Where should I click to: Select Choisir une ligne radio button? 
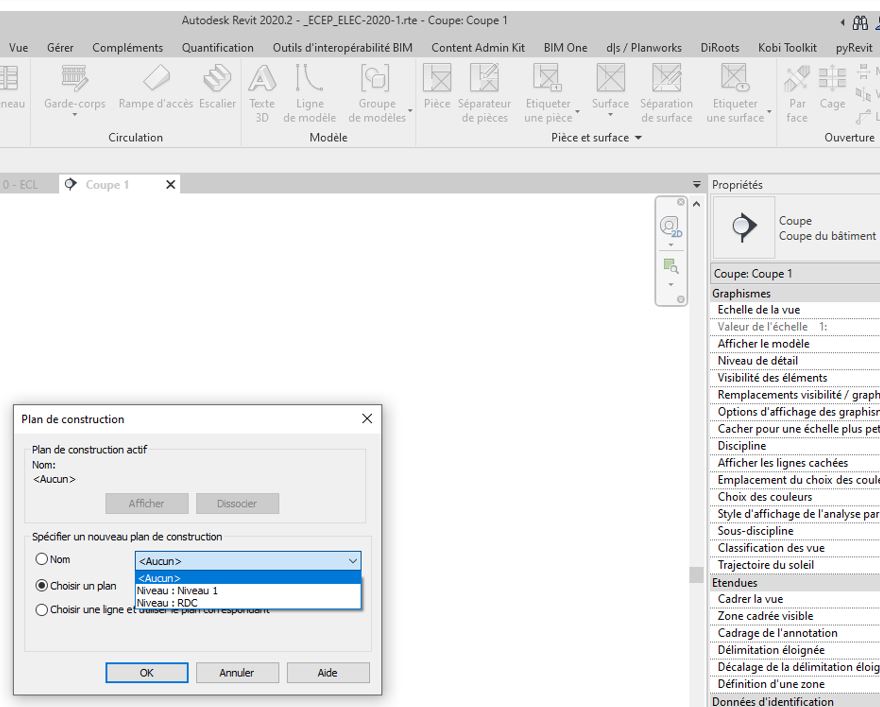[42, 610]
